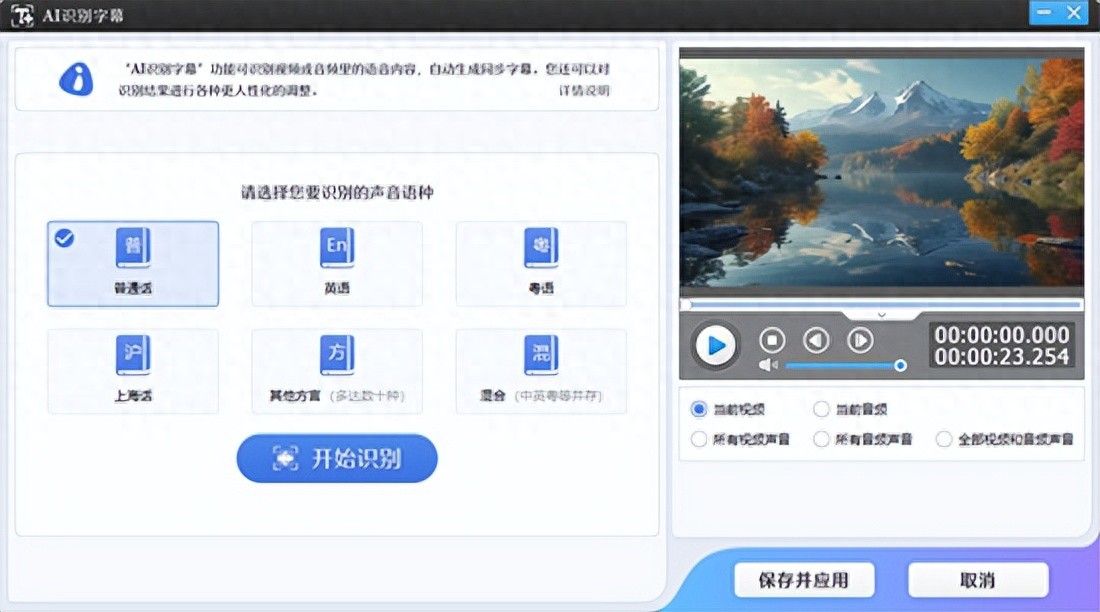The image size is (1100, 612).
Task: Play the video preview
Action: tap(715, 345)
